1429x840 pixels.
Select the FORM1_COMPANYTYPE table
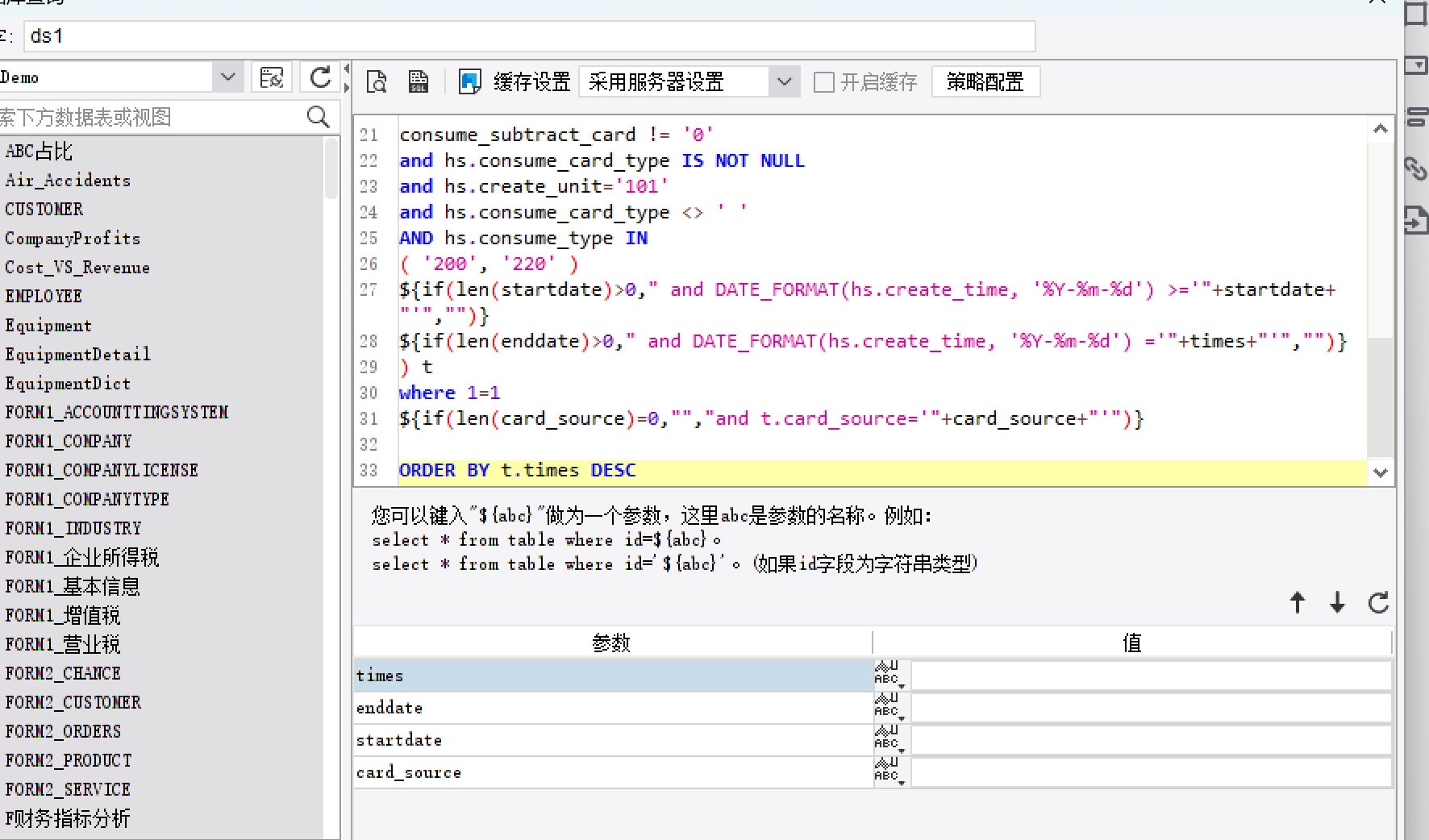[x=87, y=499]
